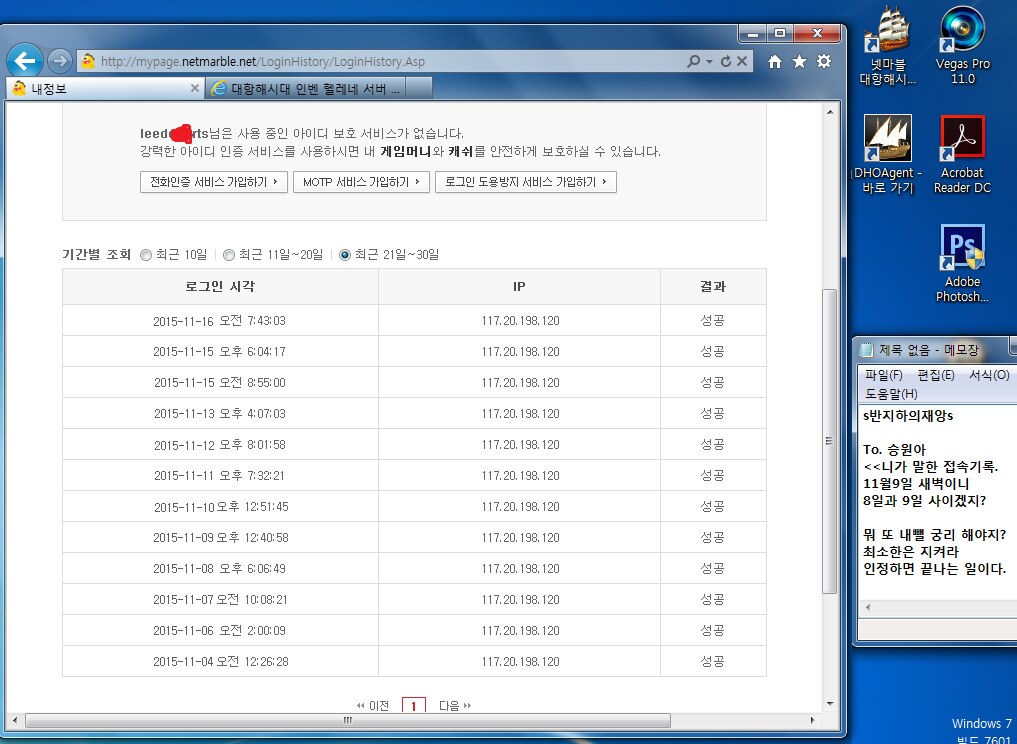Click 전화인증 서비스 가입하기 button

point(214,182)
